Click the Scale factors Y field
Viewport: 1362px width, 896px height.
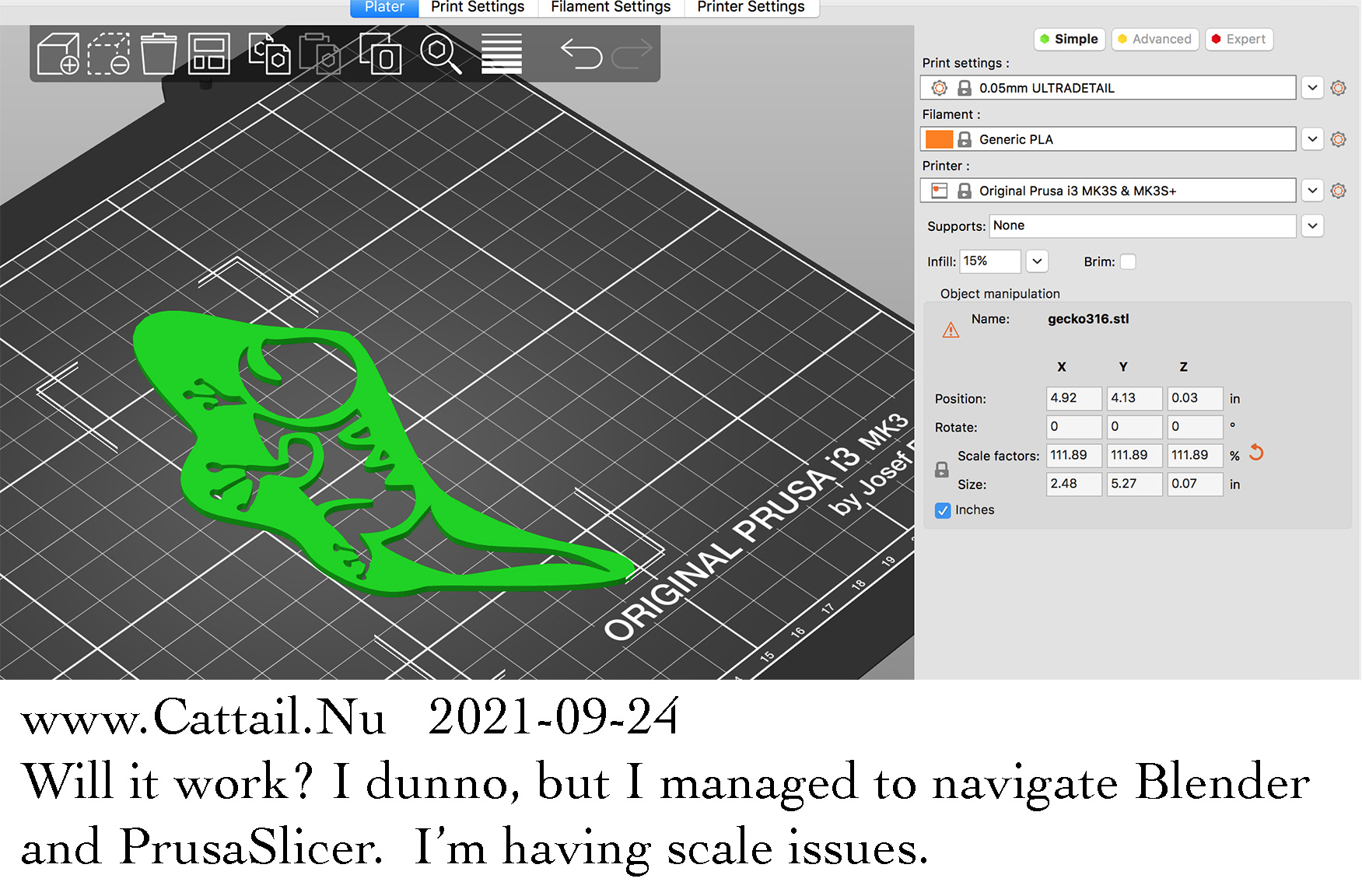point(1134,456)
